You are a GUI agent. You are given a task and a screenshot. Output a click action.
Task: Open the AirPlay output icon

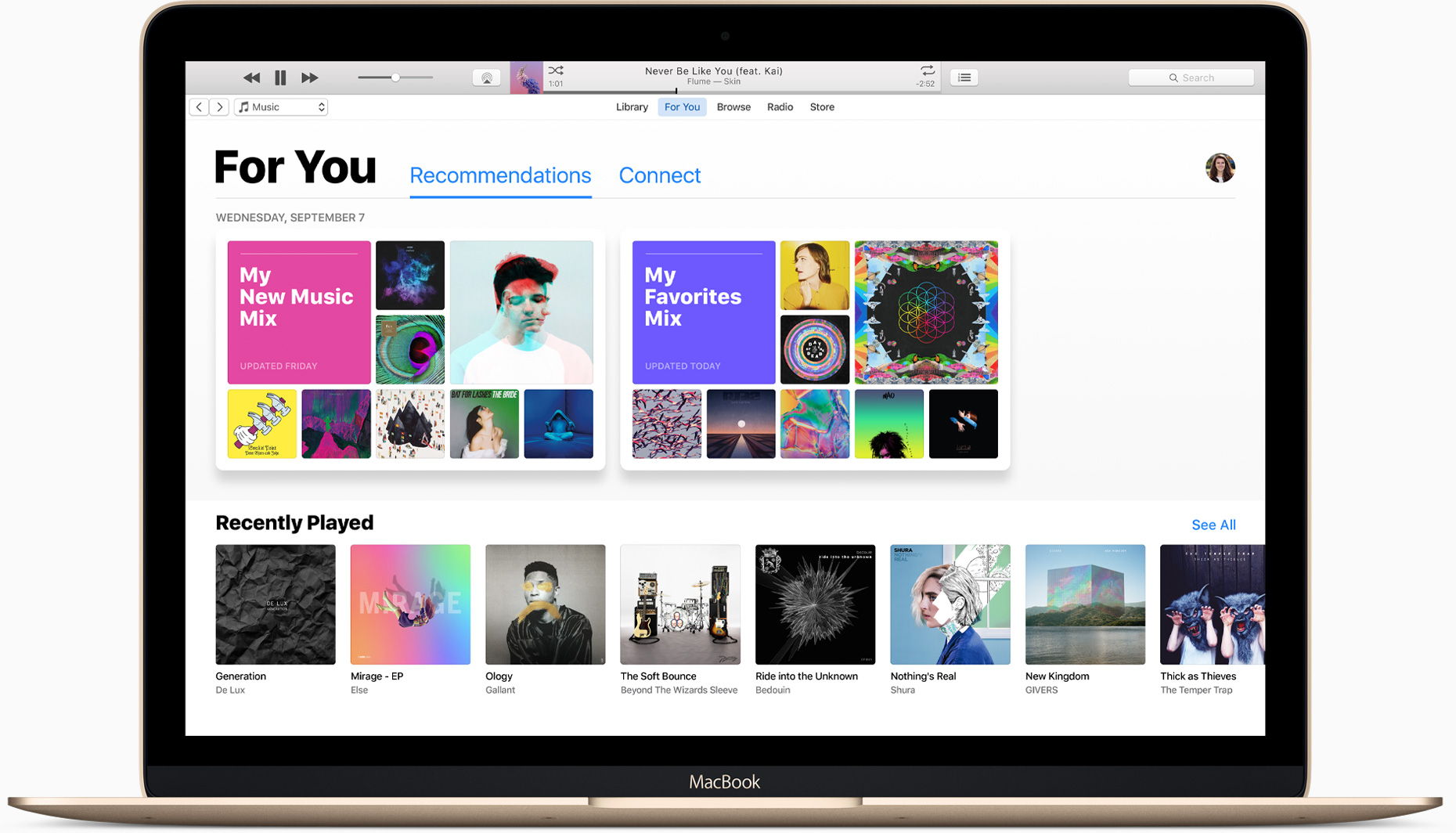pyautogui.click(x=487, y=78)
